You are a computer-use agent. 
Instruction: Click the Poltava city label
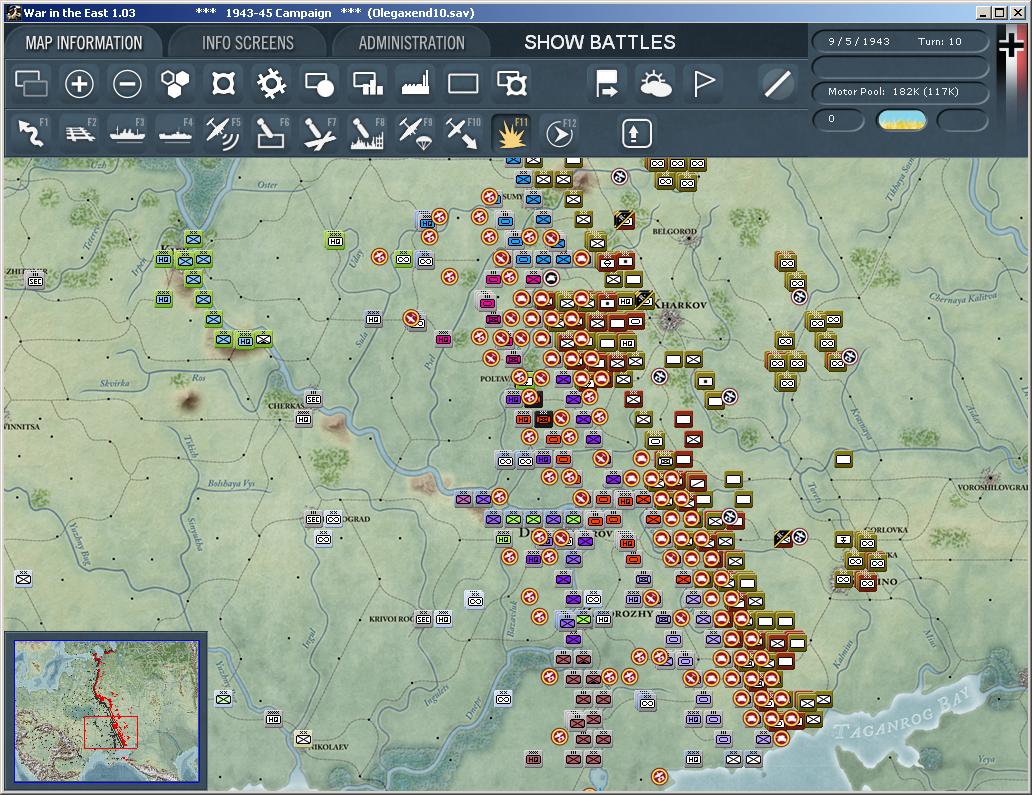(495, 379)
